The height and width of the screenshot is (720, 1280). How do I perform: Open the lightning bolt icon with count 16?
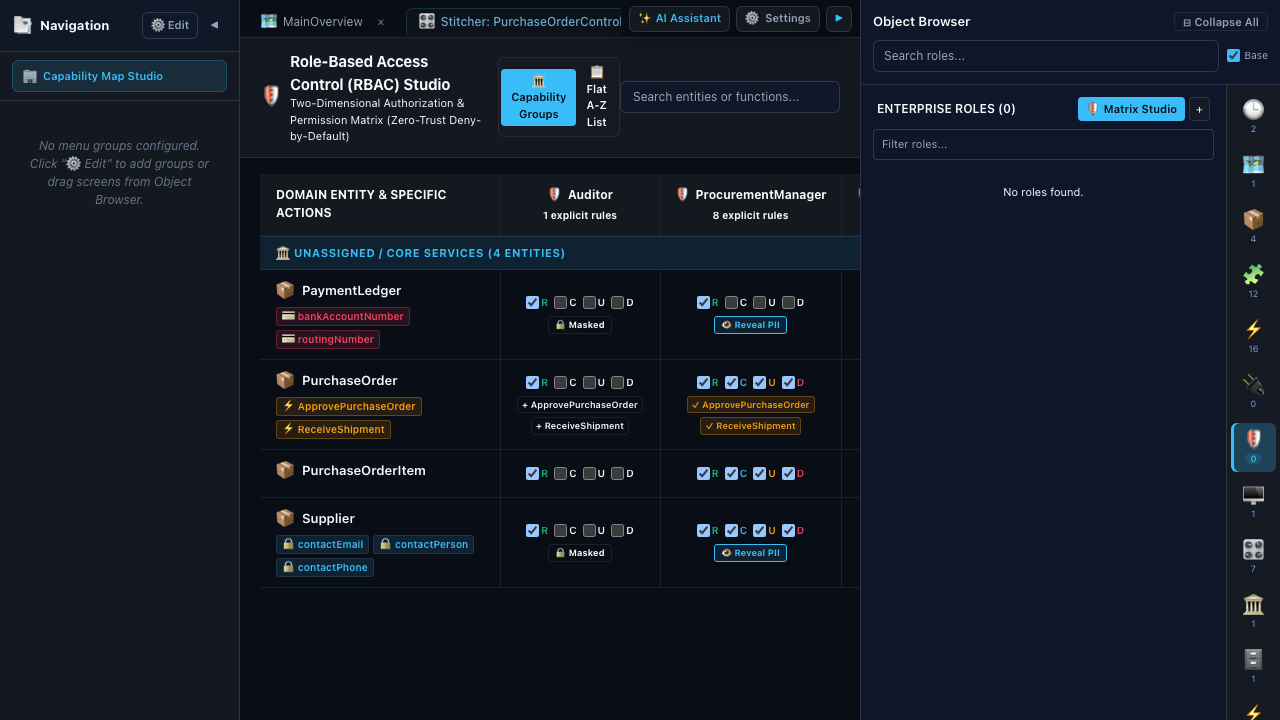(1253, 330)
